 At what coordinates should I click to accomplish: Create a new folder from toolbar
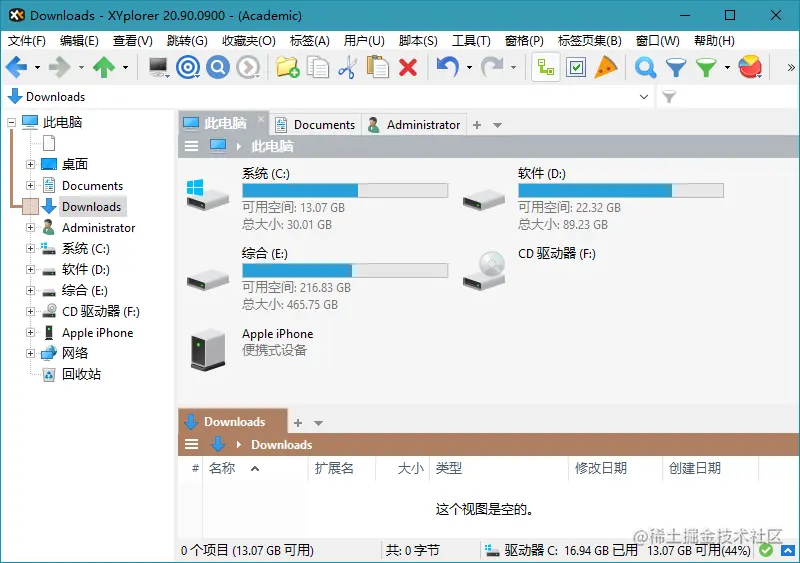click(x=287, y=67)
